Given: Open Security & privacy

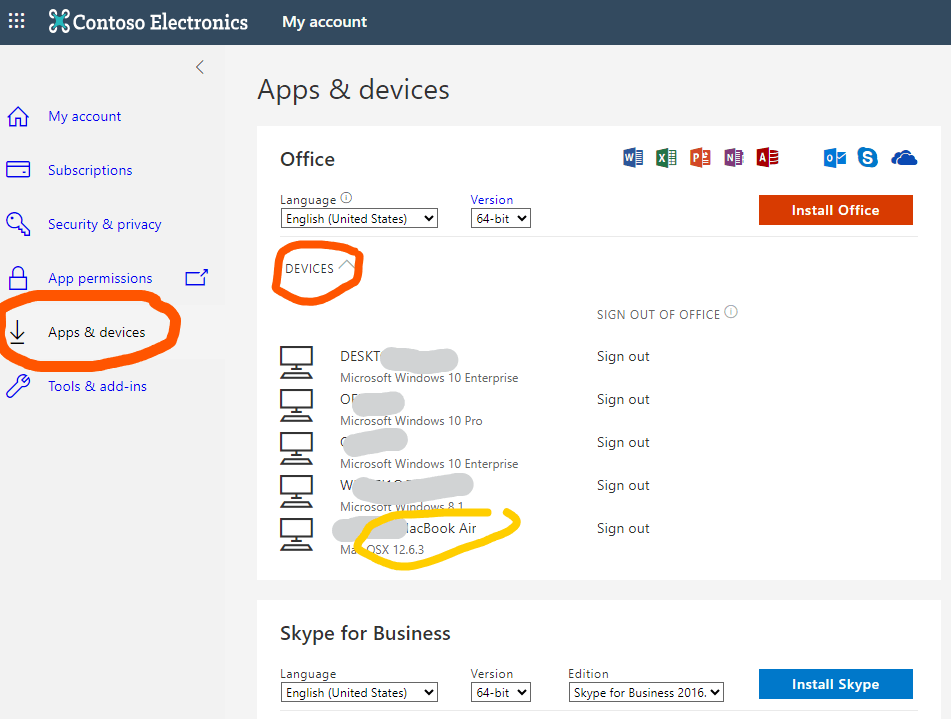Looking at the screenshot, I should [104, 224].
